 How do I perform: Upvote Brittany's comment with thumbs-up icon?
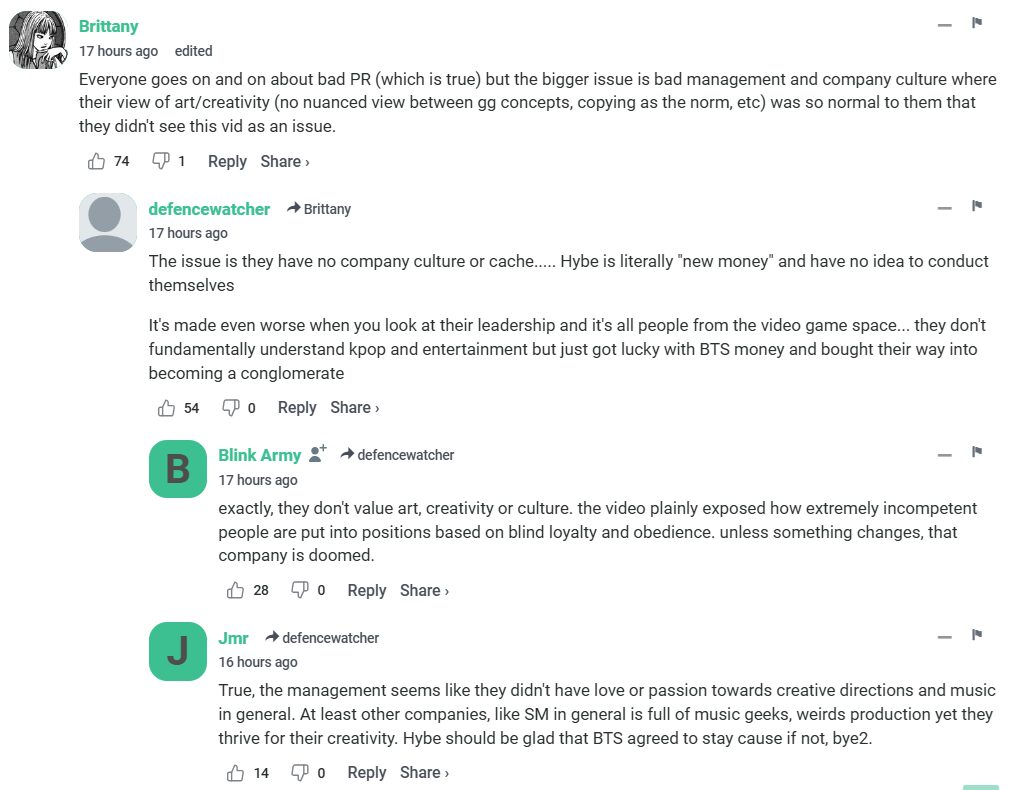pos(97,161)
